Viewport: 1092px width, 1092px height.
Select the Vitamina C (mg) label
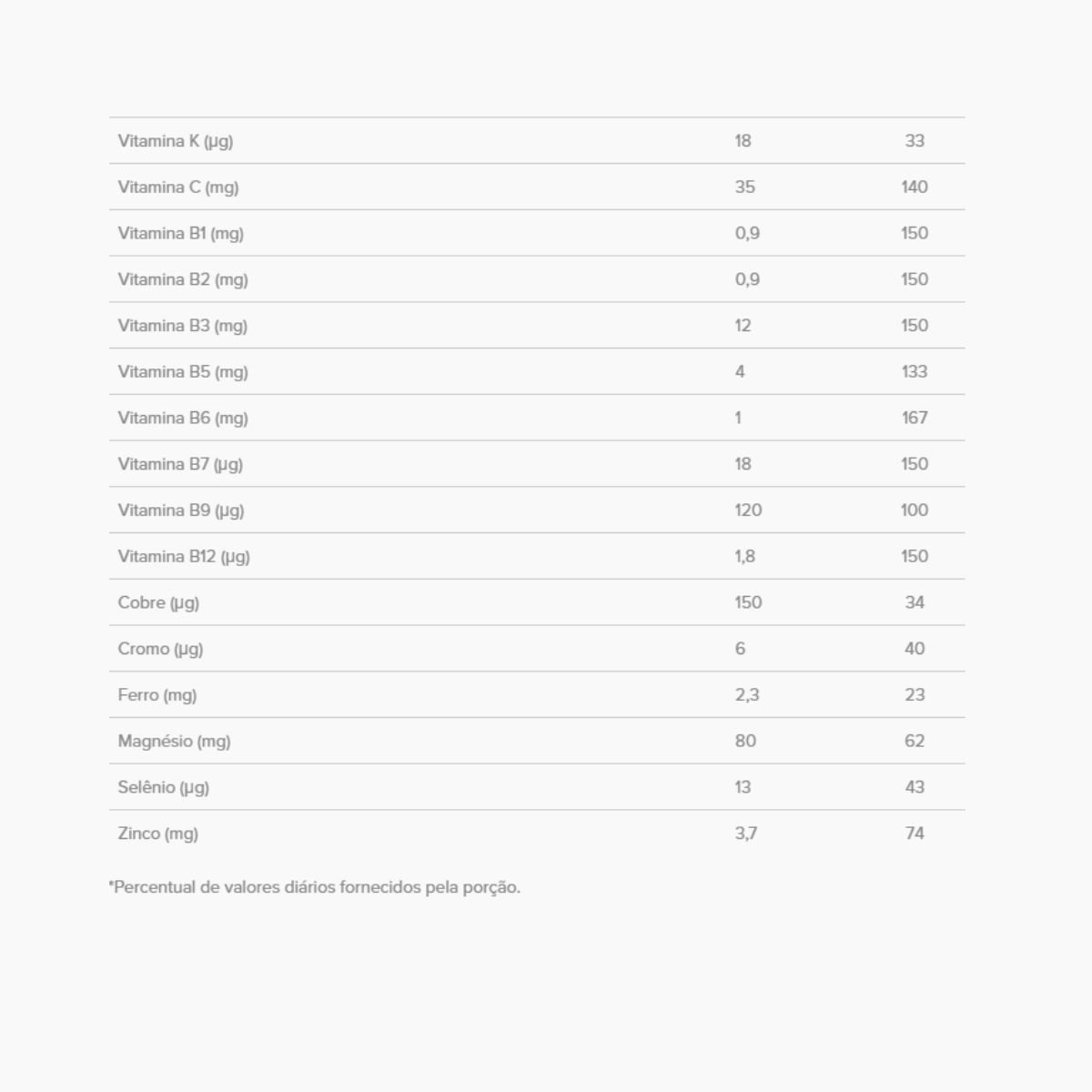[x=178, y=187]
